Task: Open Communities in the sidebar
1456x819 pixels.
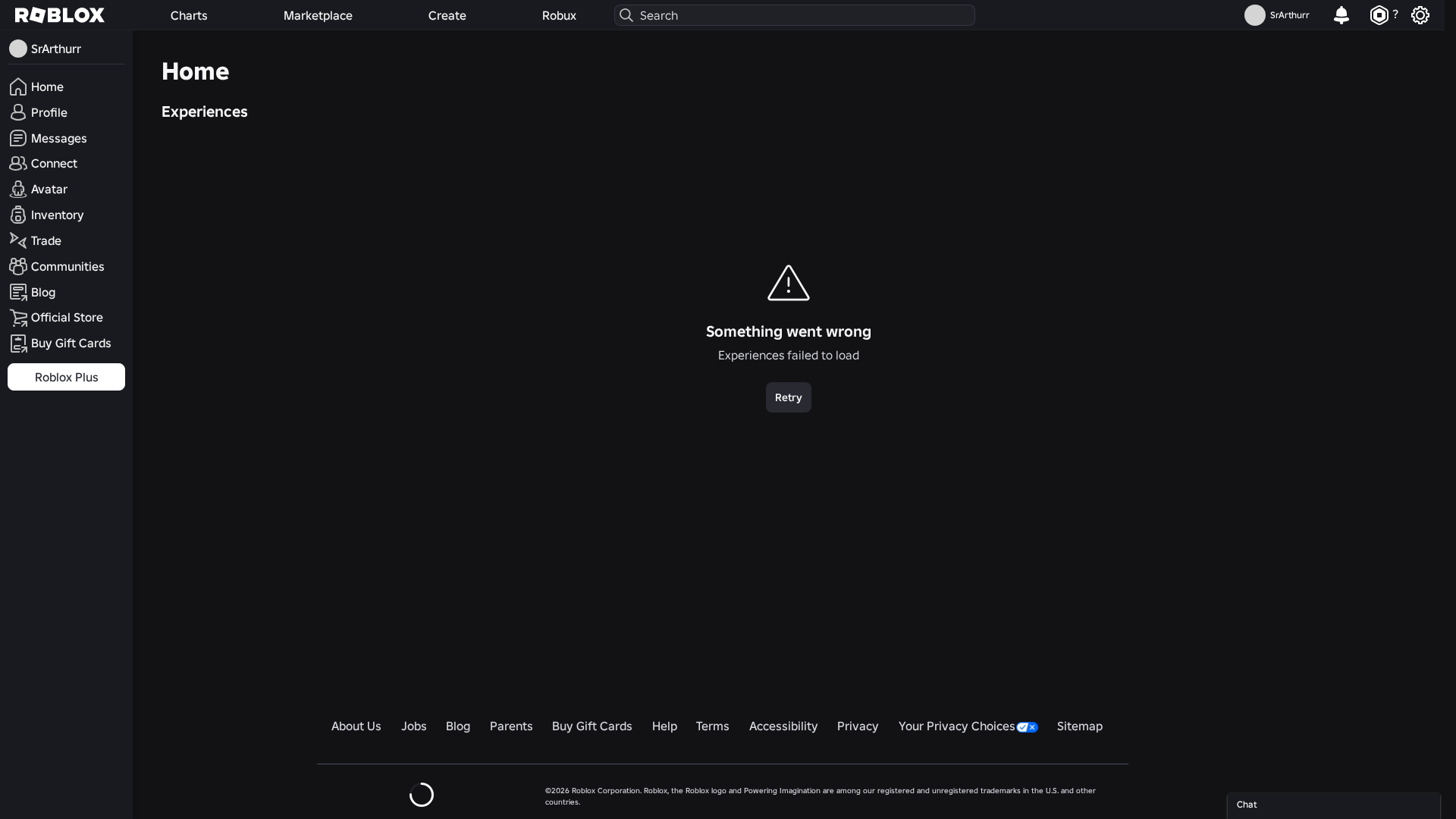Action: [x=66, y=266]
